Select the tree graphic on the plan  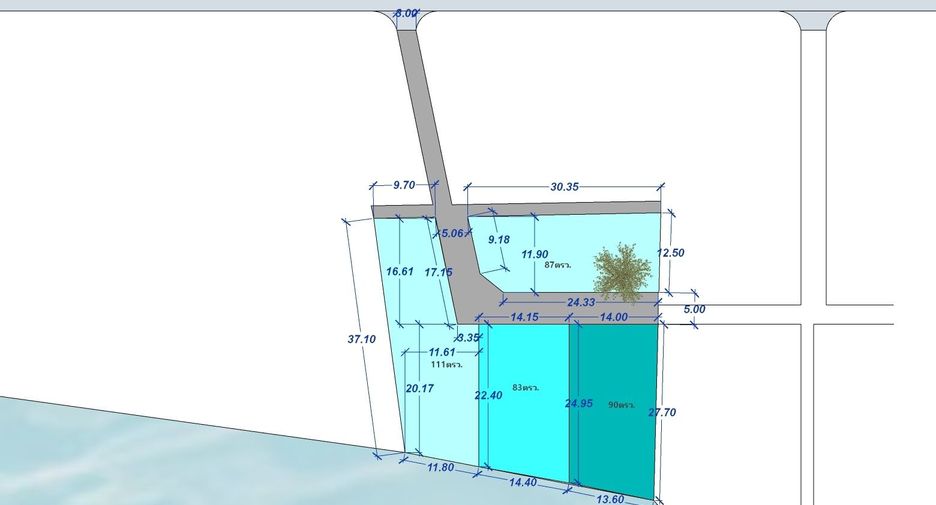(622, 273)
